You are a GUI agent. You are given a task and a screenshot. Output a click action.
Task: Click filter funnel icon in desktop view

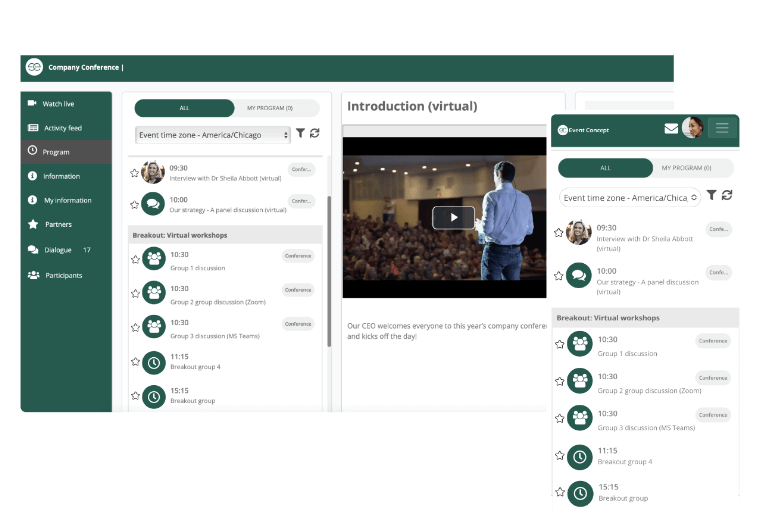point(301,133)
